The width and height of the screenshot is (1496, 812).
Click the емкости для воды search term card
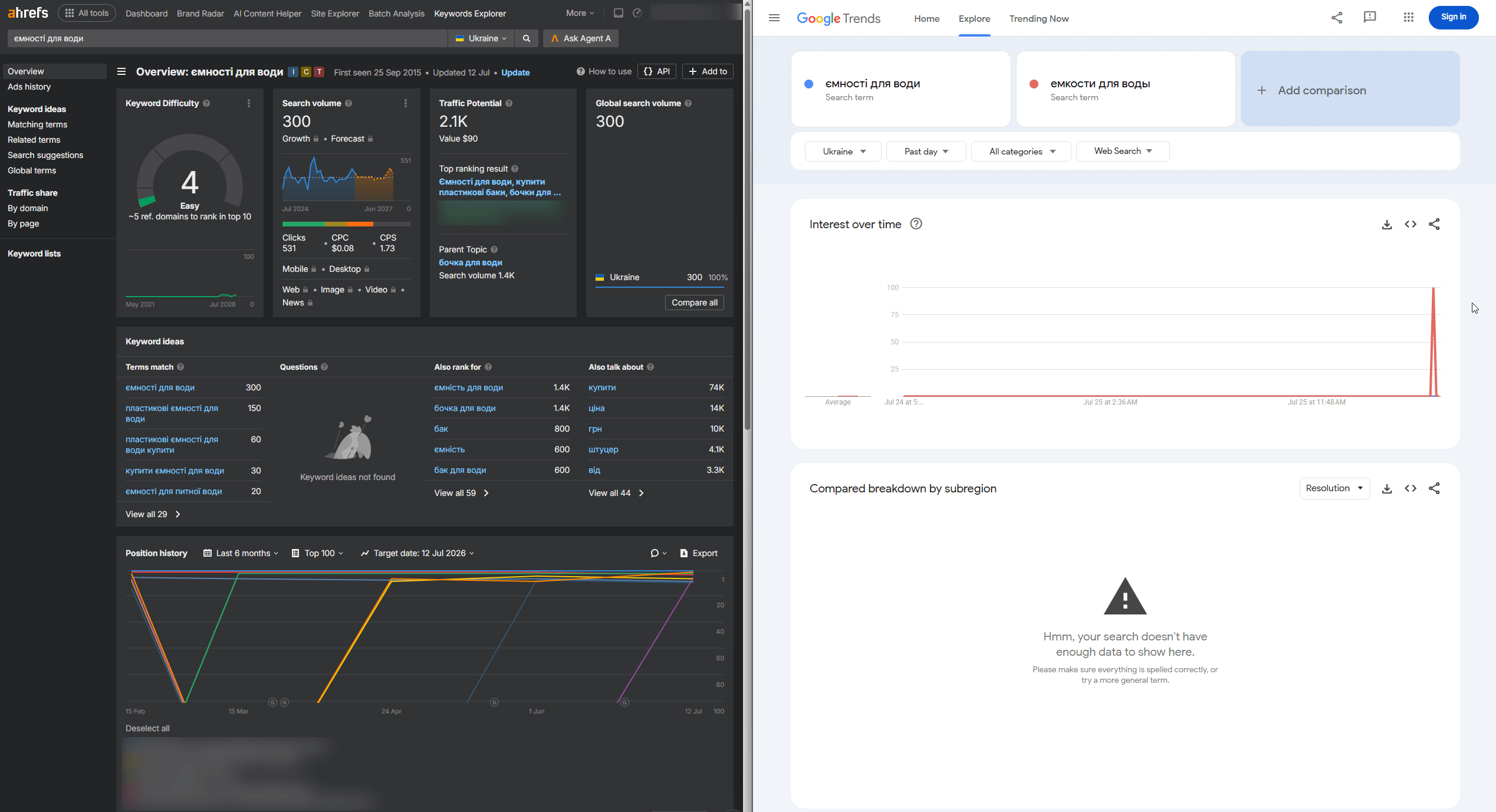(x=1126, y=89)
